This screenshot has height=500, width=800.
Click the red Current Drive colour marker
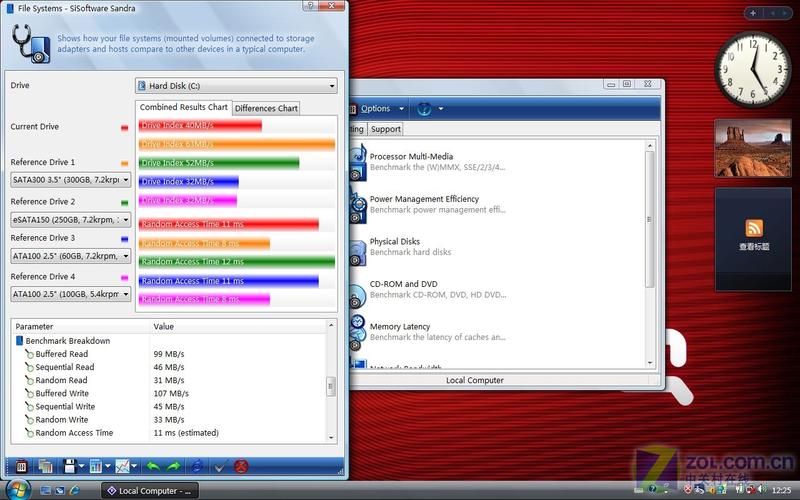coord(124,128)
